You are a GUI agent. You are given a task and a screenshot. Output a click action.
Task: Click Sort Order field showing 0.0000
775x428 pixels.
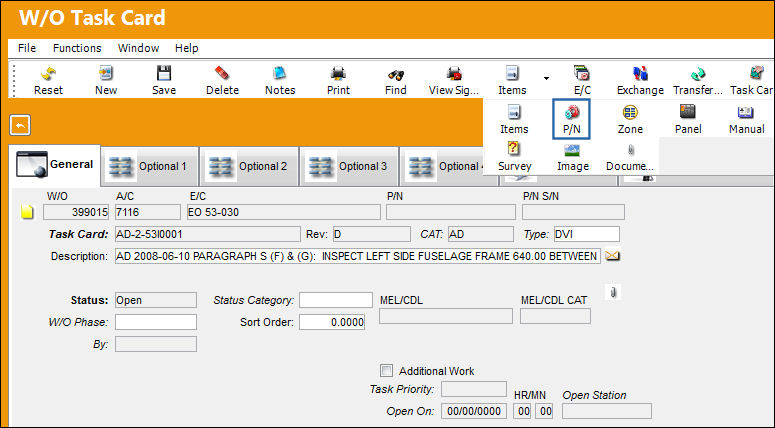click(332, 322)
